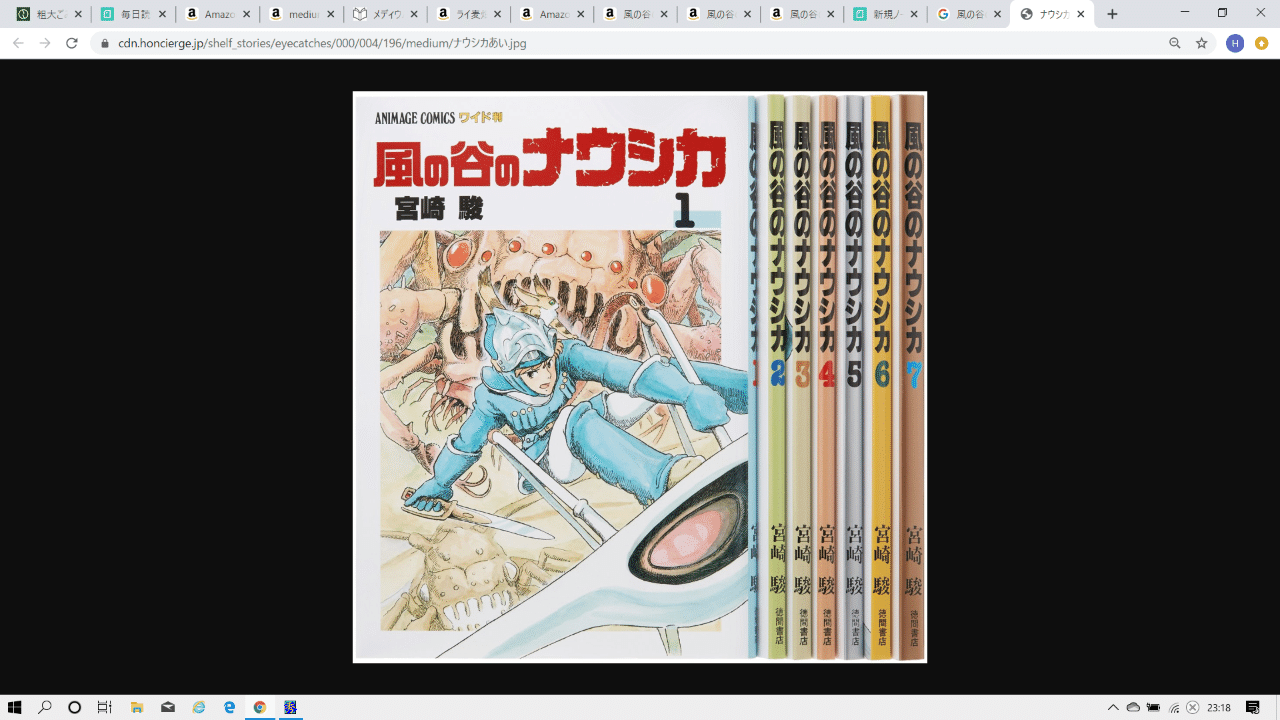Viewport: 1280px width, 720px height.
Task: Close the medium tab
Action: (x=330, y=14)
